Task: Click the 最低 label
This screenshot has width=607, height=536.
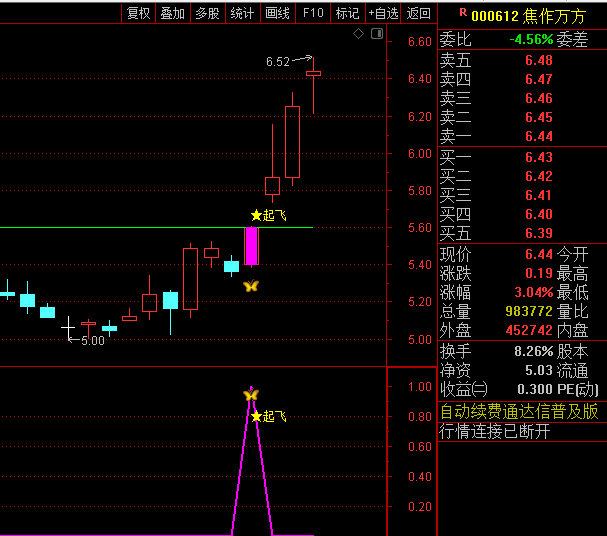Action: coord(572,292)
